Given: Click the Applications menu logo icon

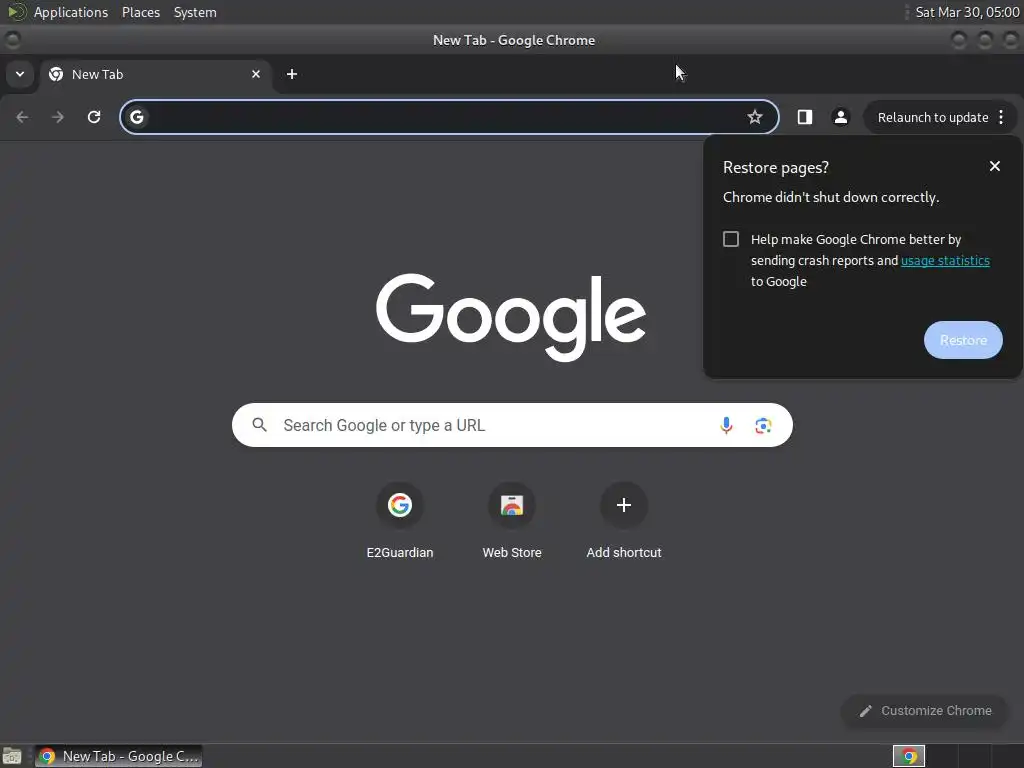Looking at the screenshot, I should (16, 12).
